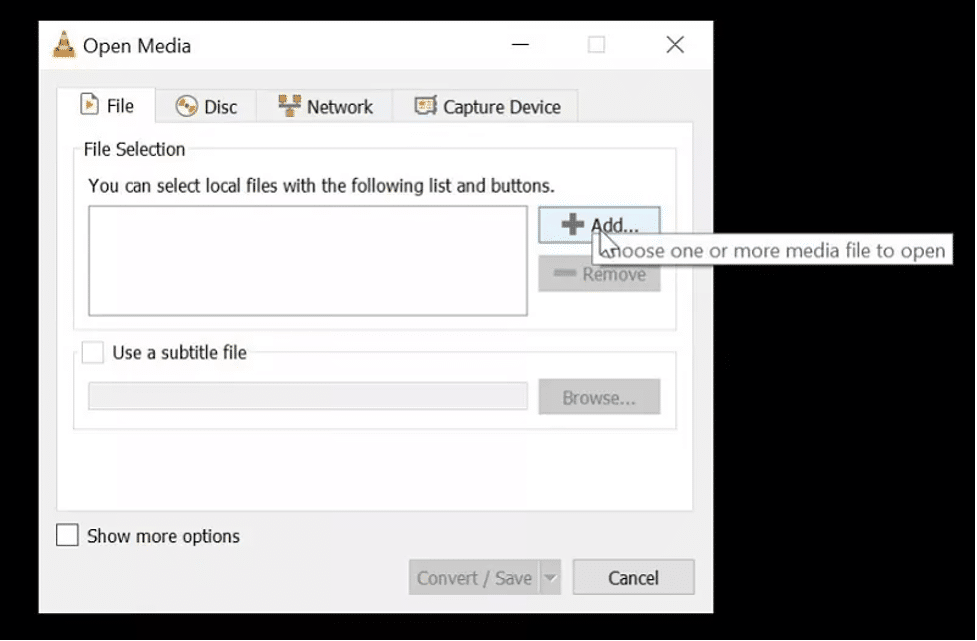Click the minus icon on the Remove button
The width and height of the screenshot is (977, 641).
[565, 273]
